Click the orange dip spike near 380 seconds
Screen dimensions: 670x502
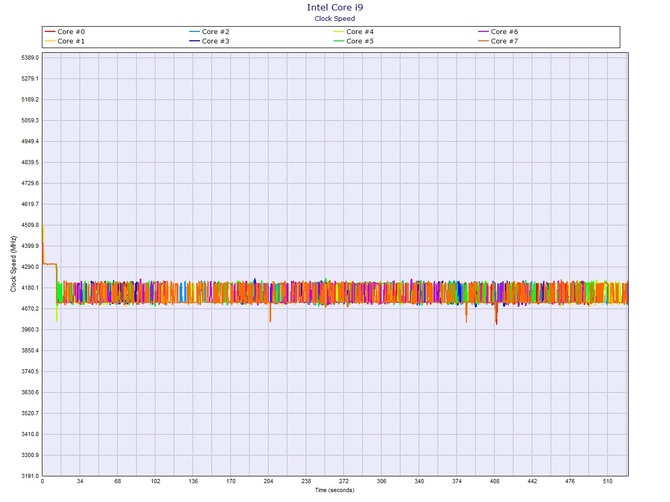466,314
